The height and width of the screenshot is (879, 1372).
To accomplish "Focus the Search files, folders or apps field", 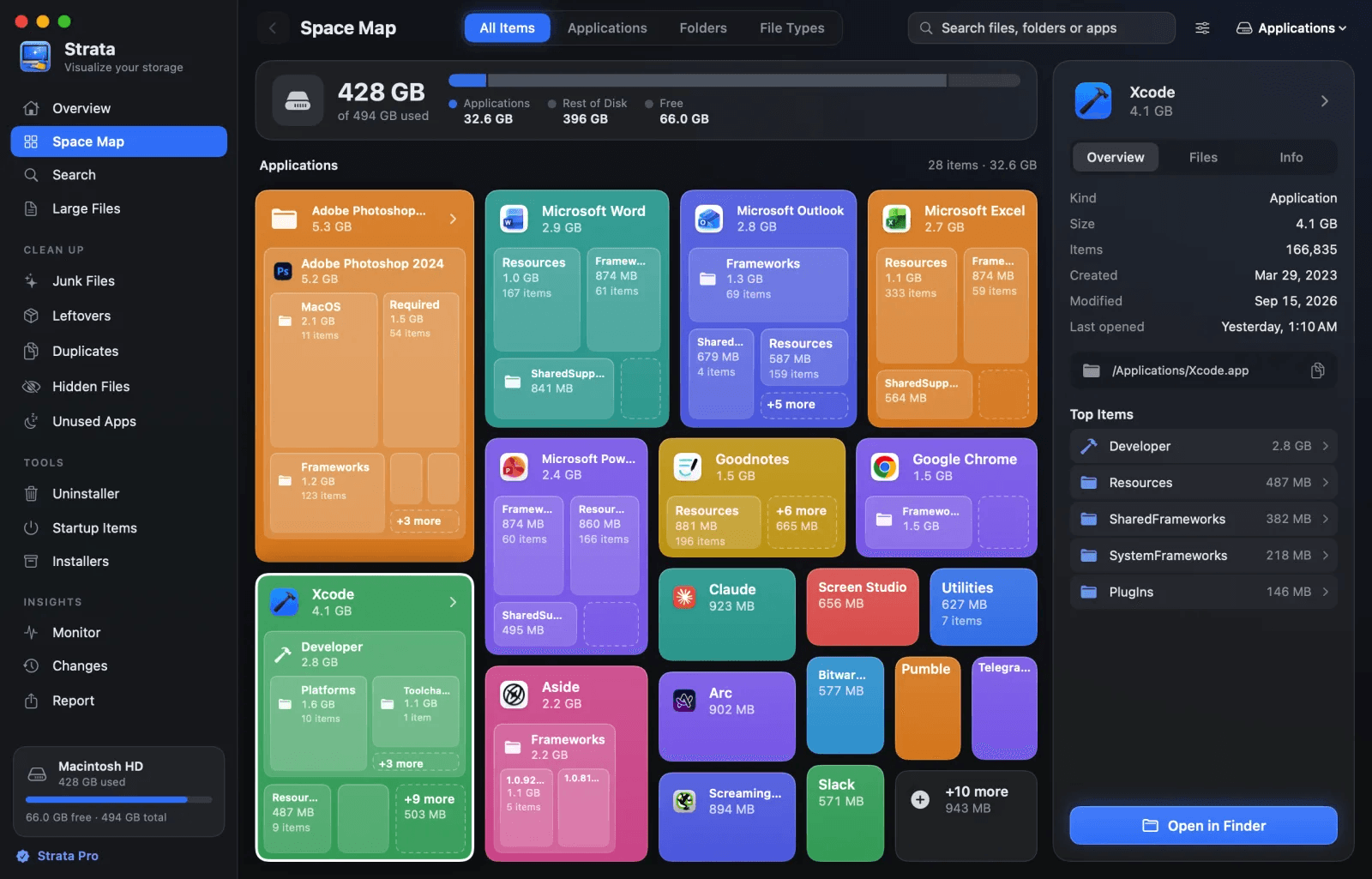I will point(1041,28).
